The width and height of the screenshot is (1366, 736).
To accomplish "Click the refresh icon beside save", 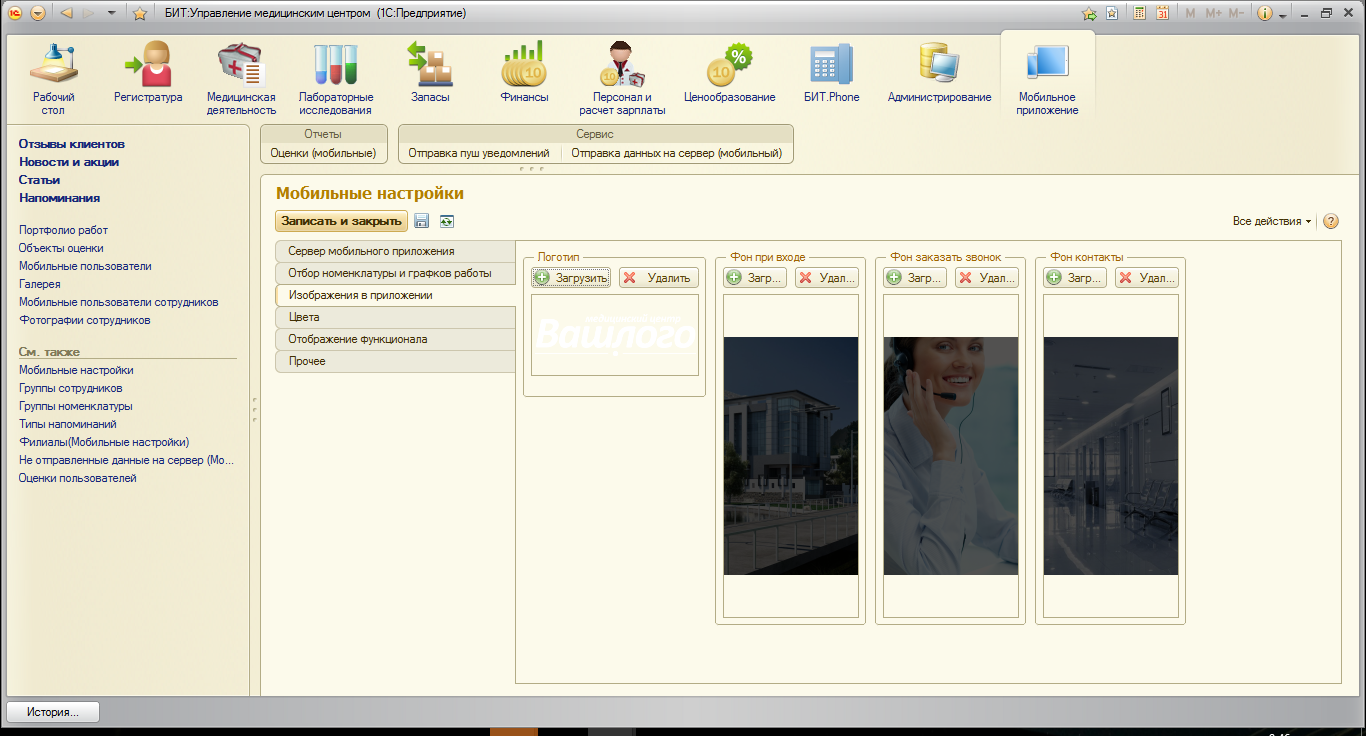I will click(x=446, y=221).
